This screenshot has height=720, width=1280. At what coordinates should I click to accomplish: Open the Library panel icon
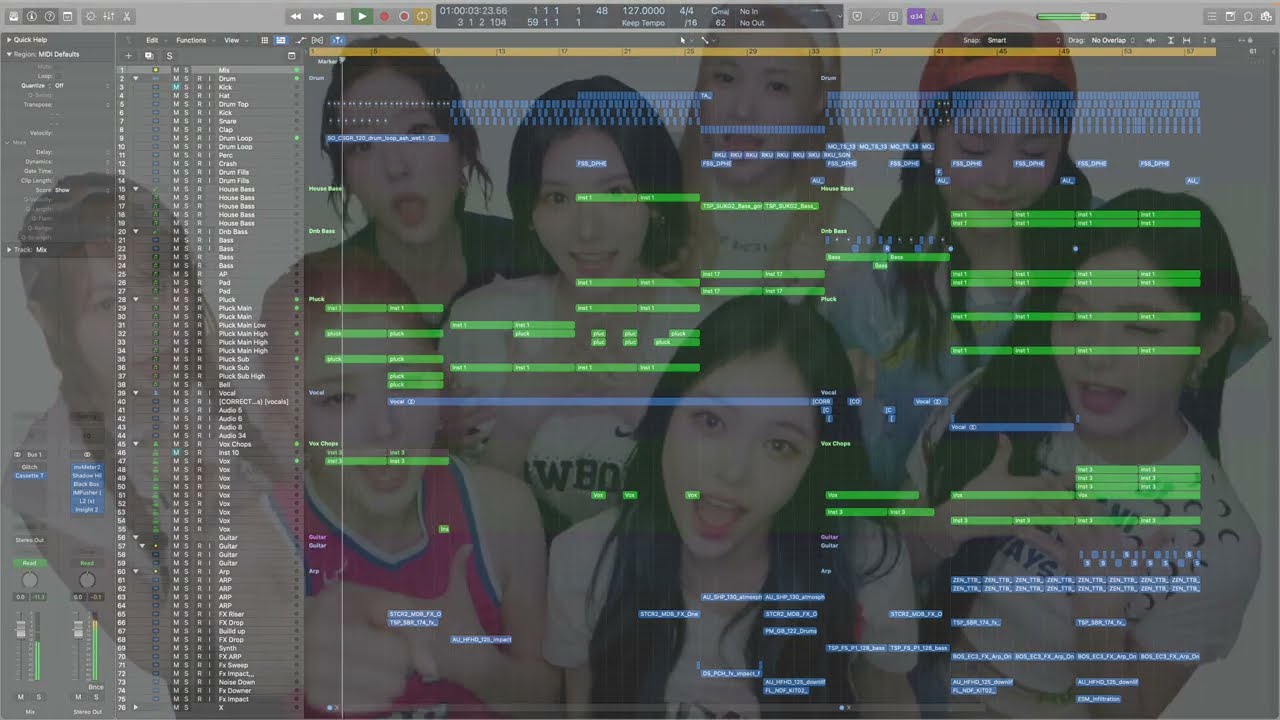(14, 16)
